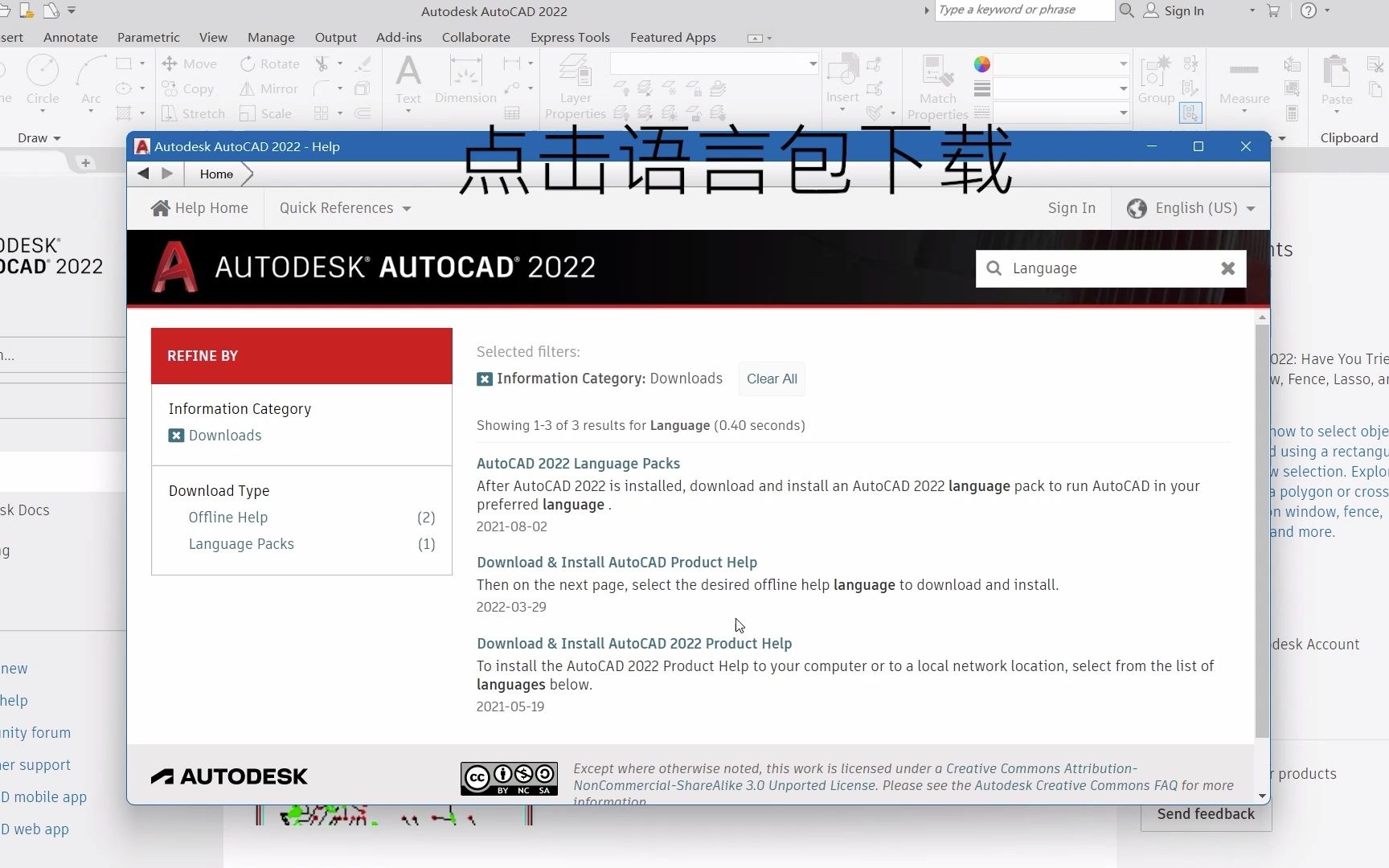Click the Autodesk logo in Help footer
This screenshot has width=1389, height=868.
[229, 776]
